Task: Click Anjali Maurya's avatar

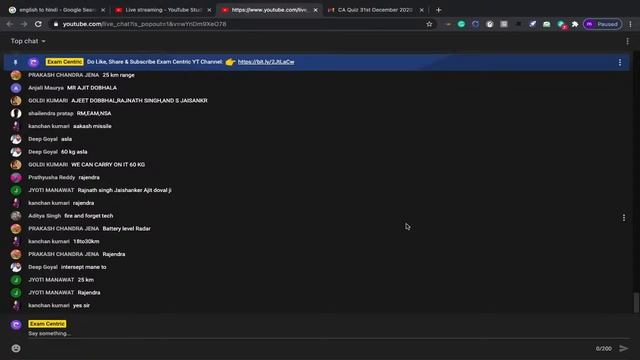Action: click(16, 88)
